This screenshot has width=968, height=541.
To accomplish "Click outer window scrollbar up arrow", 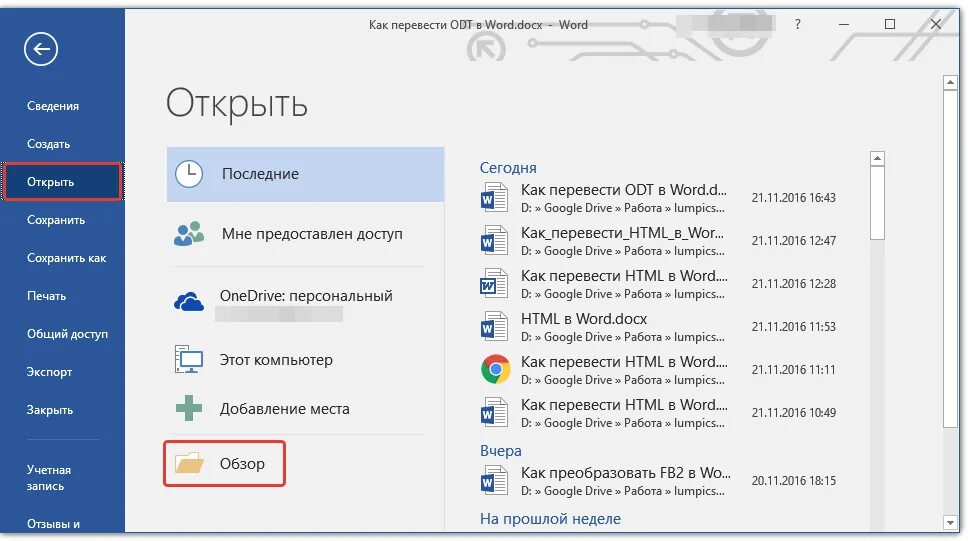I will click(950, 82).
